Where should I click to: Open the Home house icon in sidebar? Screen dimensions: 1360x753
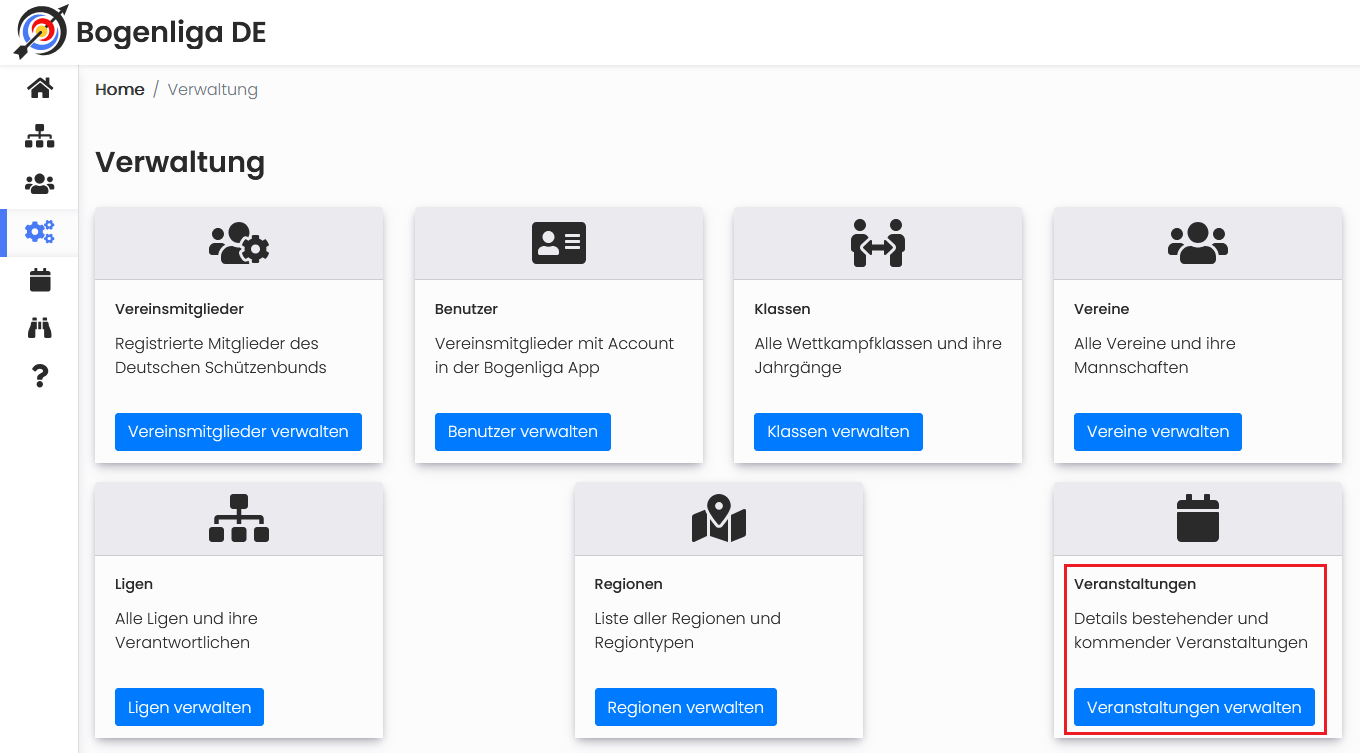pyautogui.click(x=40, y=88)
